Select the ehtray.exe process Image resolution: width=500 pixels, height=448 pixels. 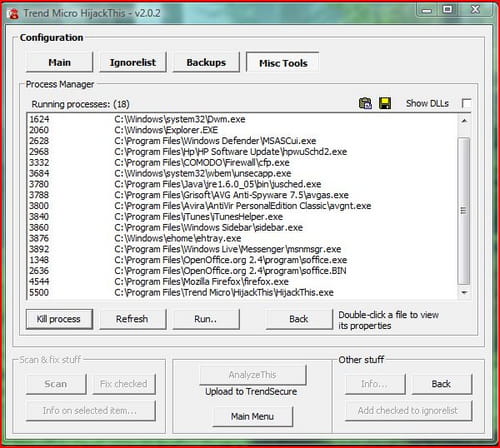coord(242,238)
